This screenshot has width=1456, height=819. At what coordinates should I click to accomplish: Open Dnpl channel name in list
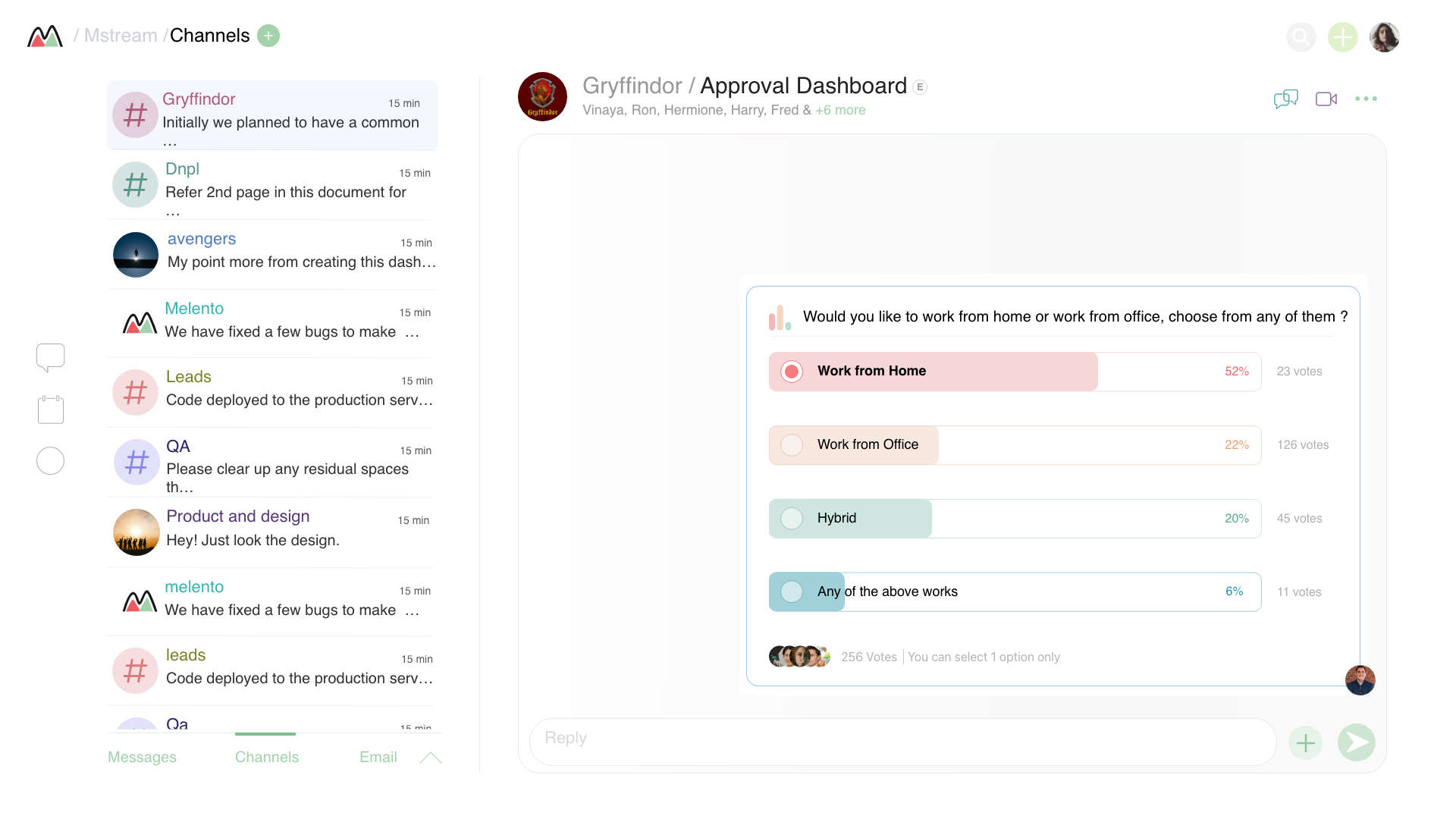tap(182, 169)
